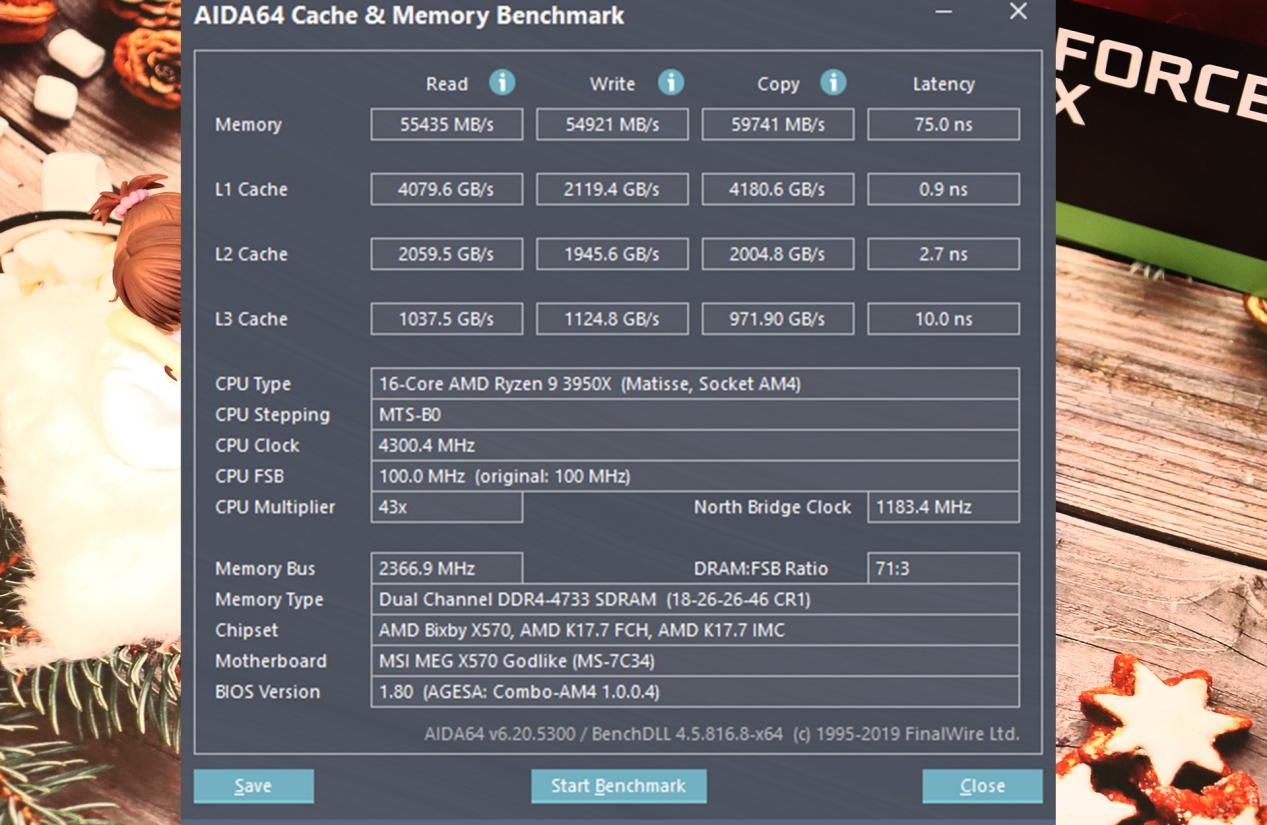This screenshot has height=825, width=1267.
Task: Open the Copy column info icon
Action: click(833, 83)
